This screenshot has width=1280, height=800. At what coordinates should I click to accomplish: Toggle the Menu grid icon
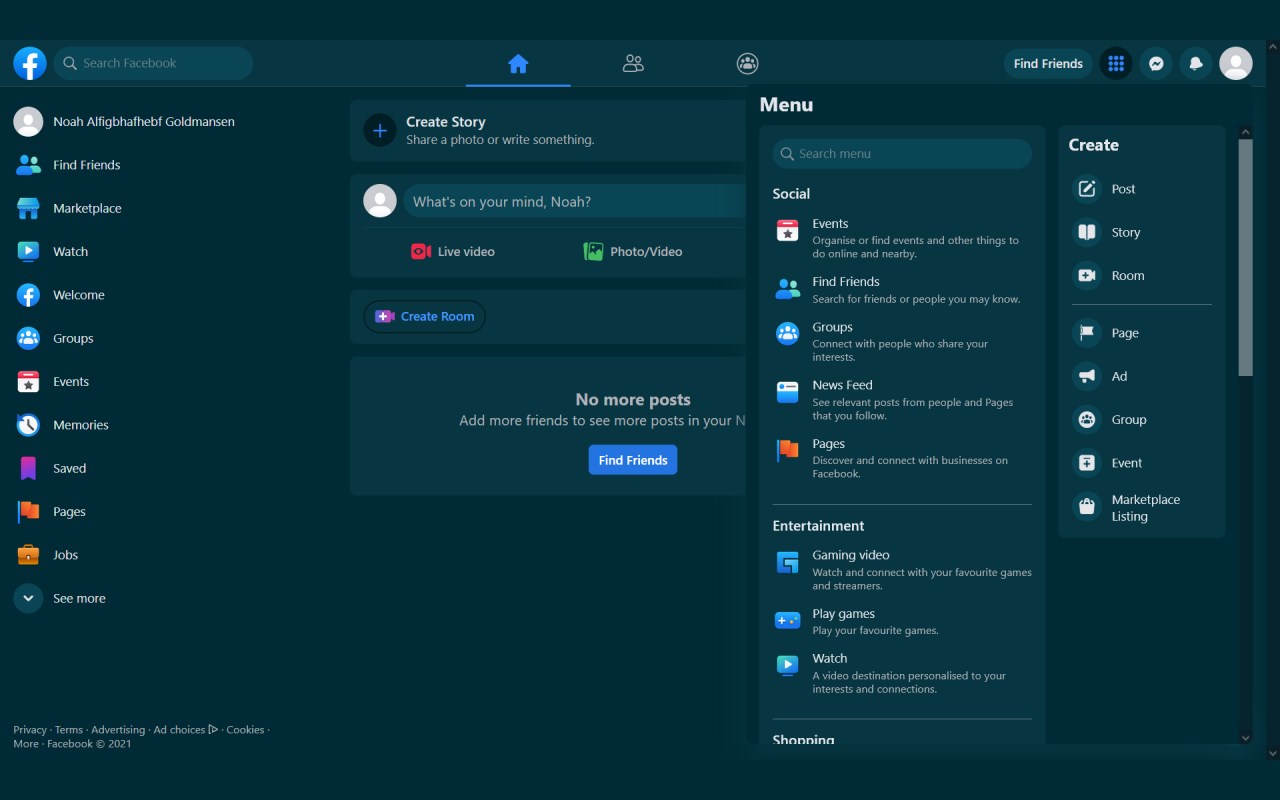click(x=1116, y=63)
